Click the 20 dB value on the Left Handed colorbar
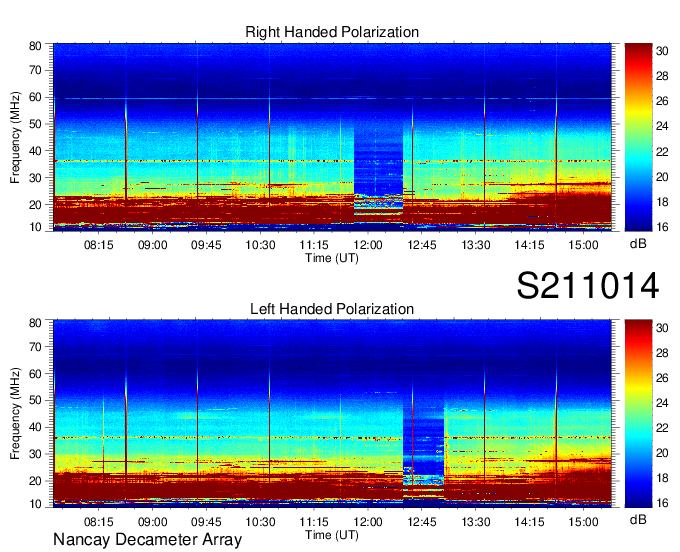 (x=662, y=453)
